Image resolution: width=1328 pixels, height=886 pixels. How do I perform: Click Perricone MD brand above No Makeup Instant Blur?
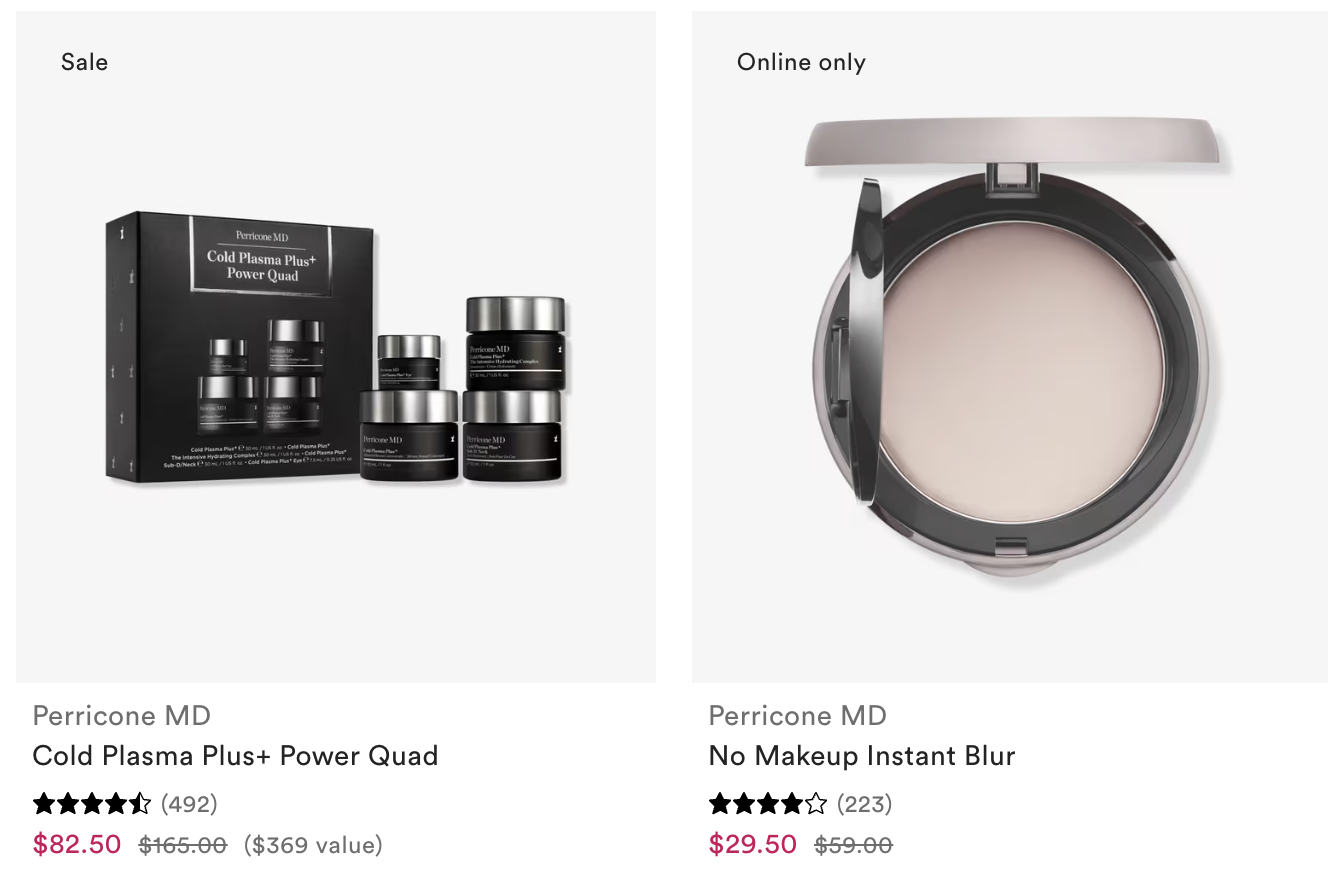[798, 716]
